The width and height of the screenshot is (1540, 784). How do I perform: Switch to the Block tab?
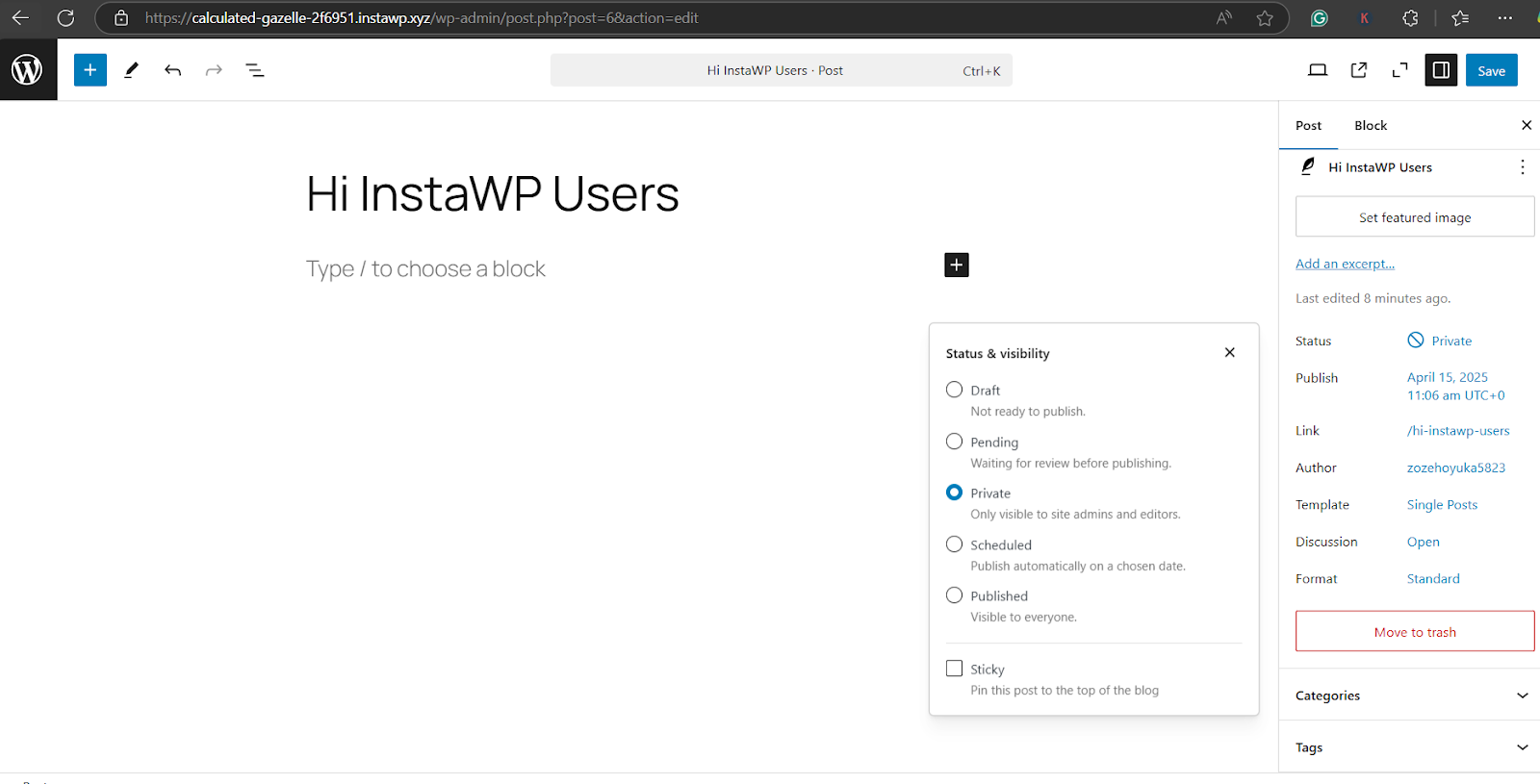pyautogui.click(x=1371, y=126)
